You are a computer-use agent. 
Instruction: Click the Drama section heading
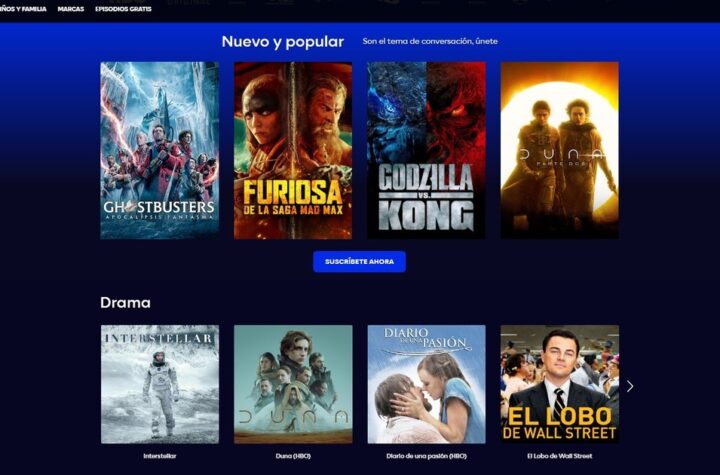(125, 303)
